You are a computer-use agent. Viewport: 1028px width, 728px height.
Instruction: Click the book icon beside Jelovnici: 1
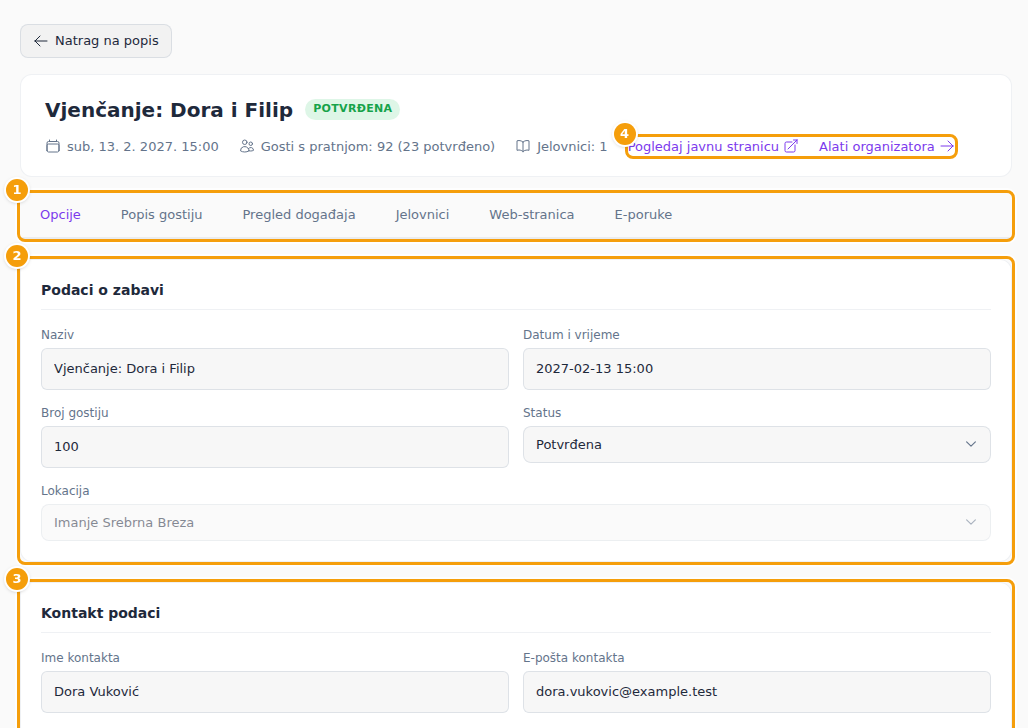(523, 146)
